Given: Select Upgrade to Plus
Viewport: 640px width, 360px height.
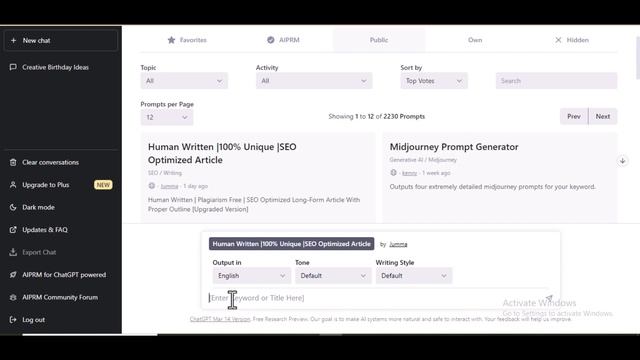Looking at the screenshot, I should tap(61, 185).
